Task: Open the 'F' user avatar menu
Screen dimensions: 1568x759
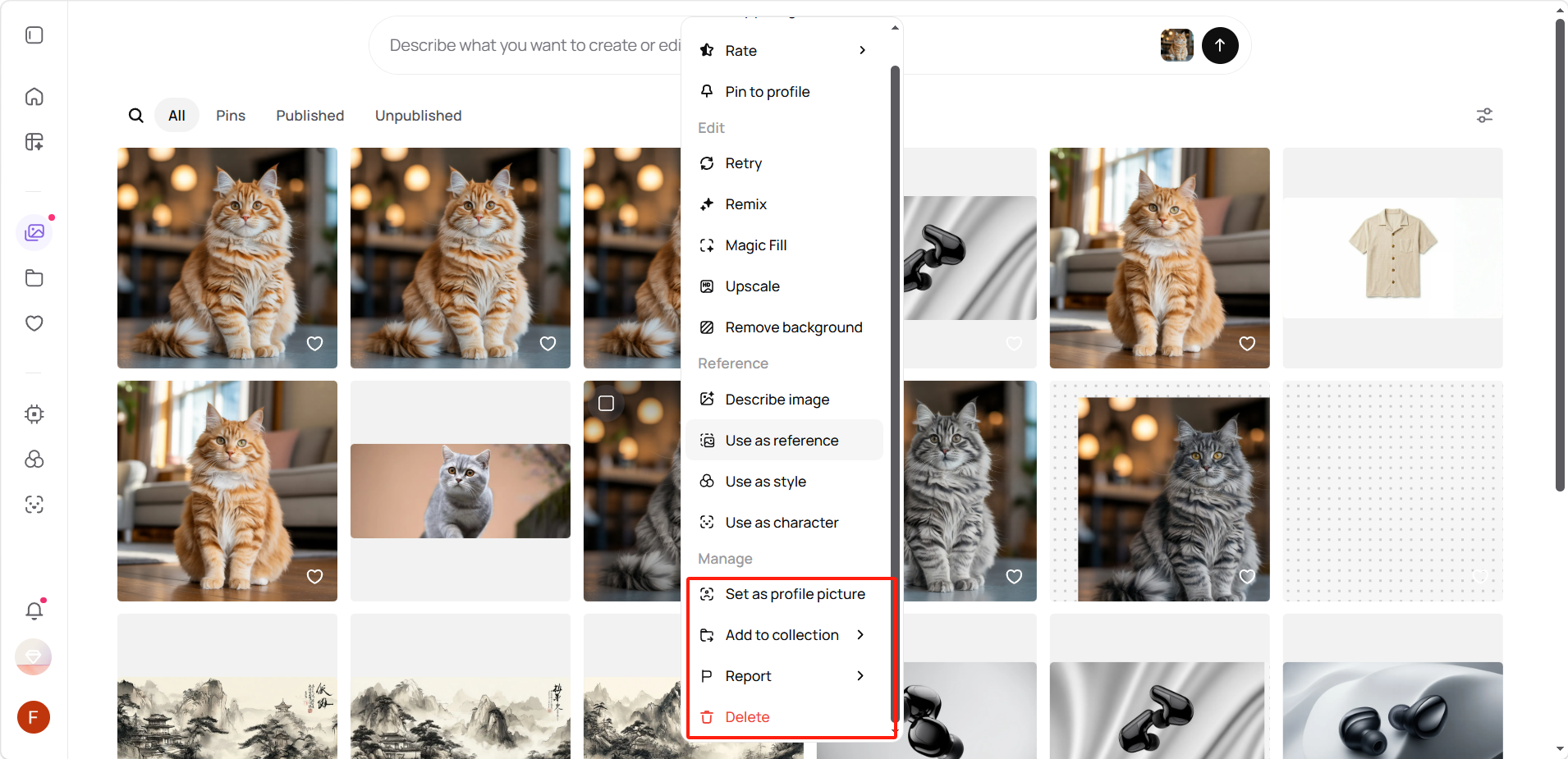Action: (x=34, y=717)
